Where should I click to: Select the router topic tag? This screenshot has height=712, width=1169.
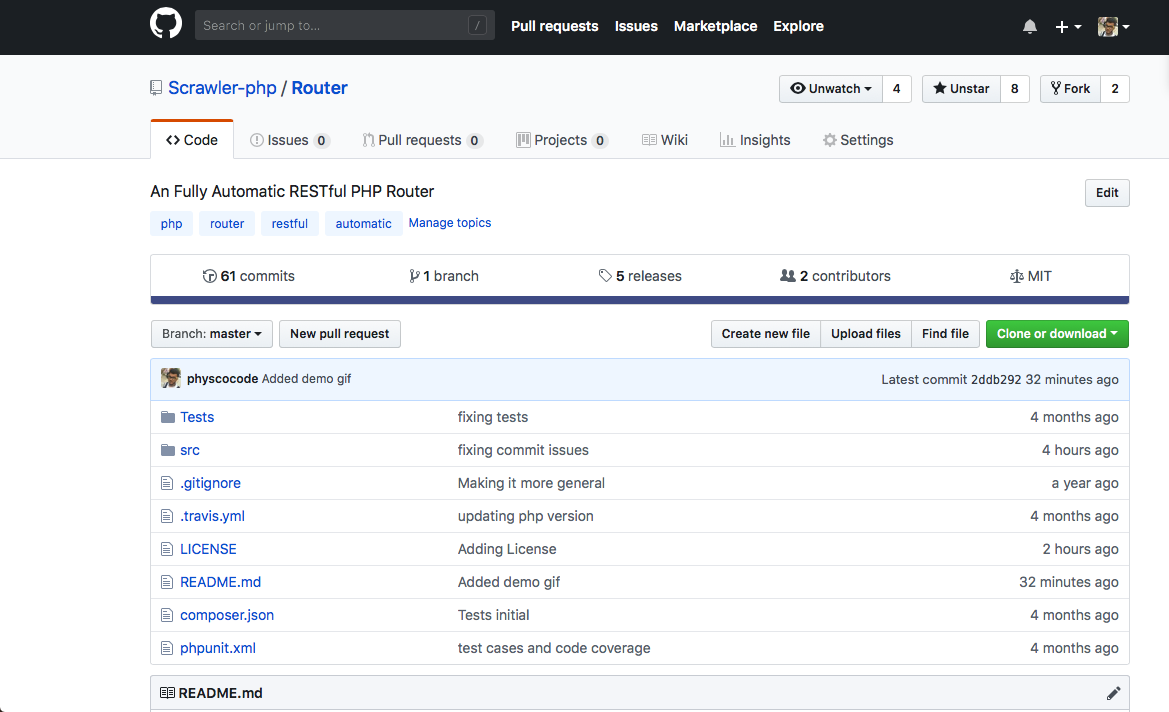tap(227, 224)
